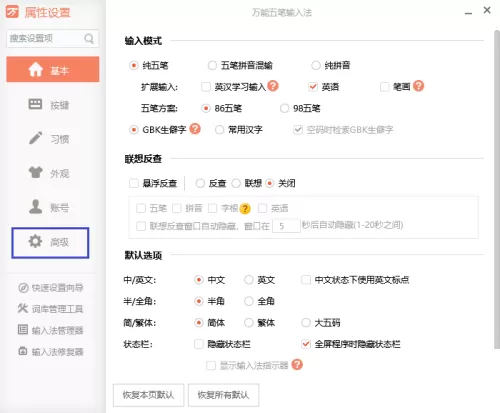Enable the 隐藏状态栏 checkbox

tap(199, 344)
